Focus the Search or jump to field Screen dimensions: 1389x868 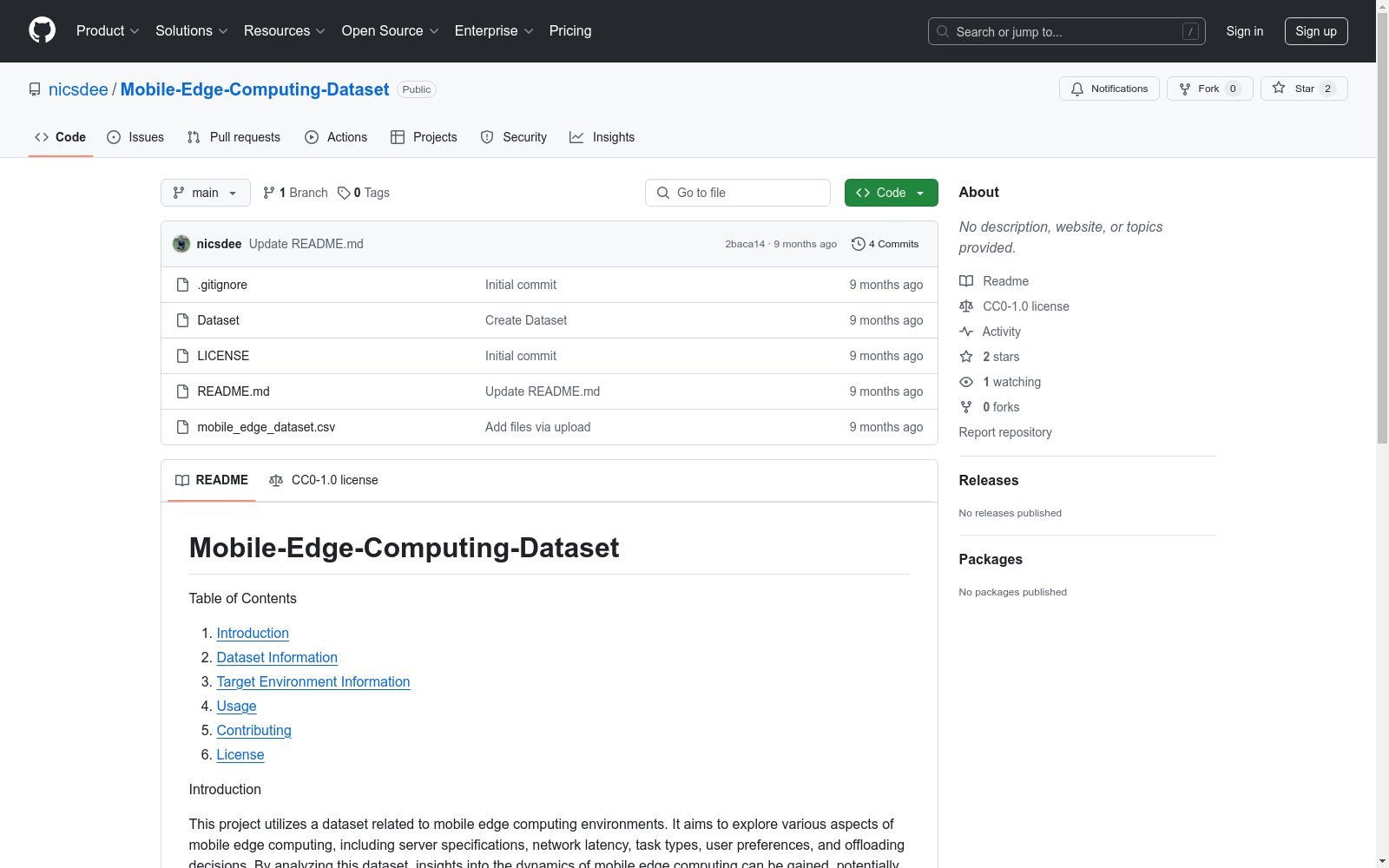click(x=1067, y=31)
